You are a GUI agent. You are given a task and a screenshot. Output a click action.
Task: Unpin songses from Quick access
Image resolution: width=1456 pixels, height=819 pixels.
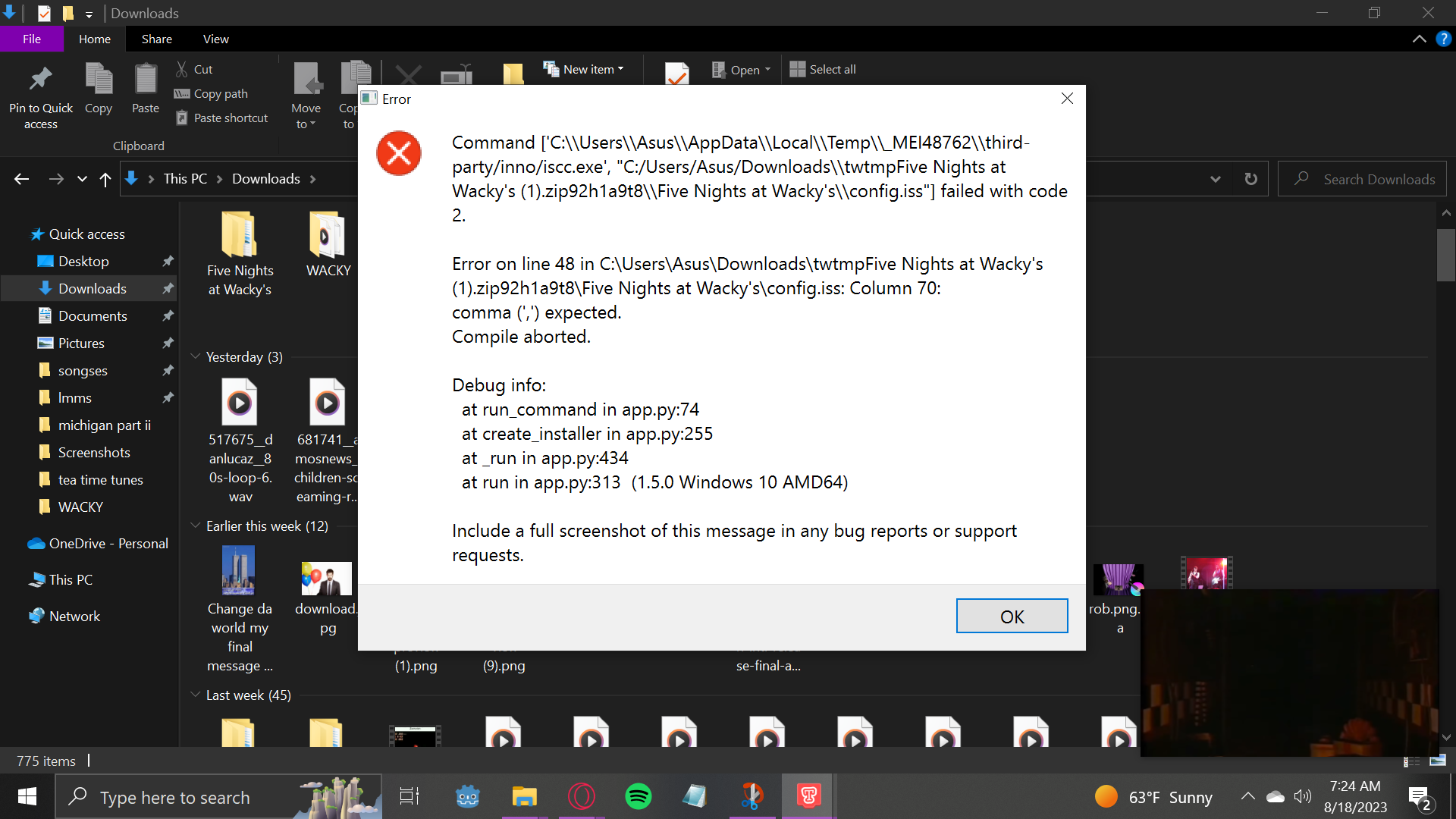point(168,370)
